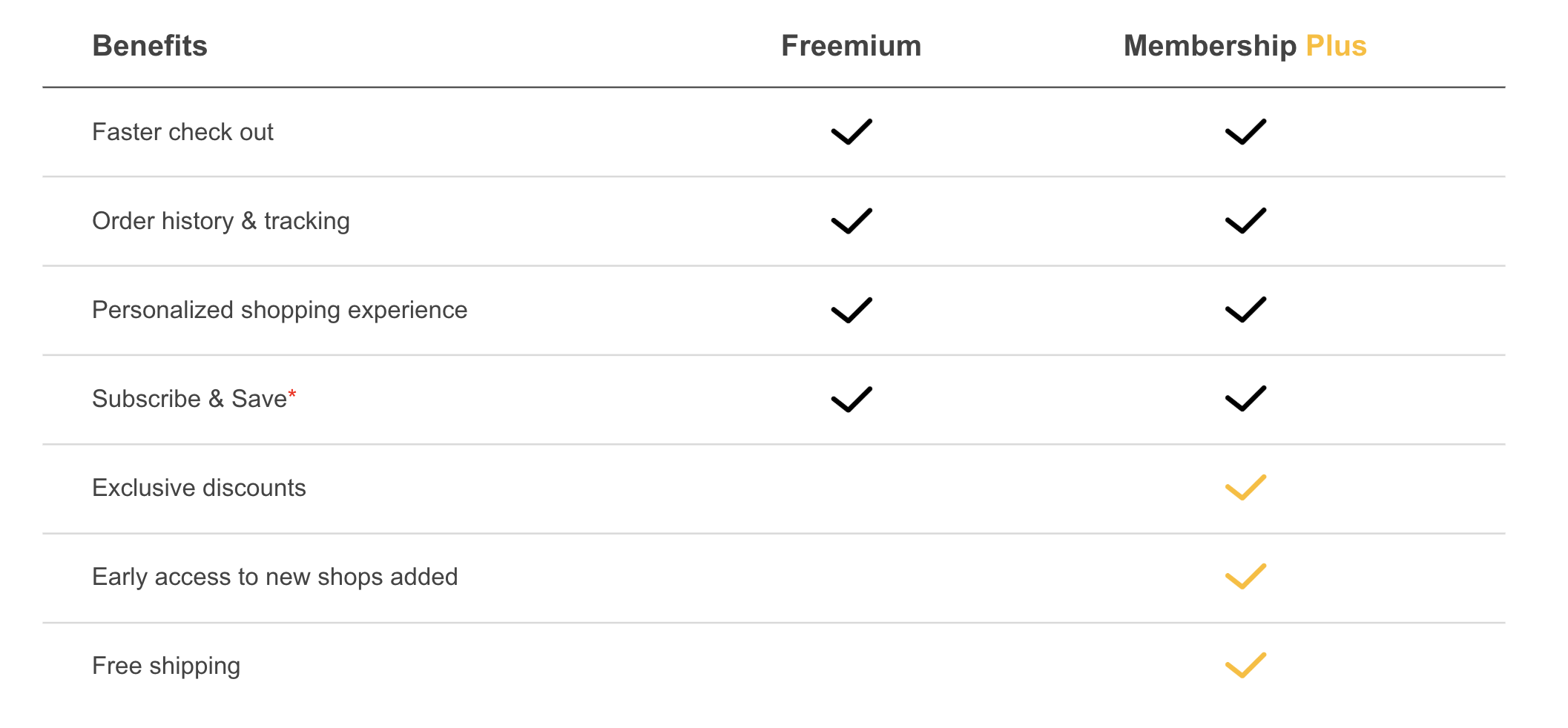Click yellow checkmark for Early access row
1568x728 pixels.
click(1245, 577)
